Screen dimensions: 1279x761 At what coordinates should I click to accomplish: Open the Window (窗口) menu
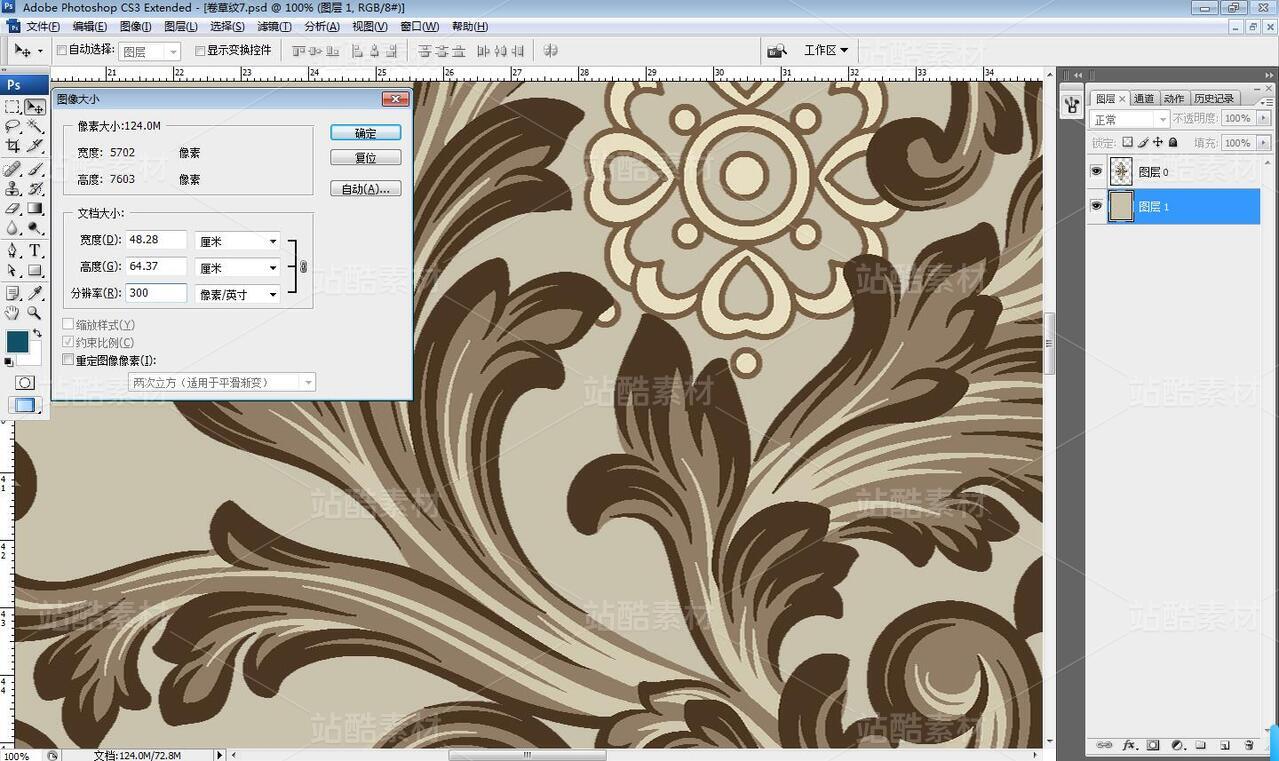419,27
